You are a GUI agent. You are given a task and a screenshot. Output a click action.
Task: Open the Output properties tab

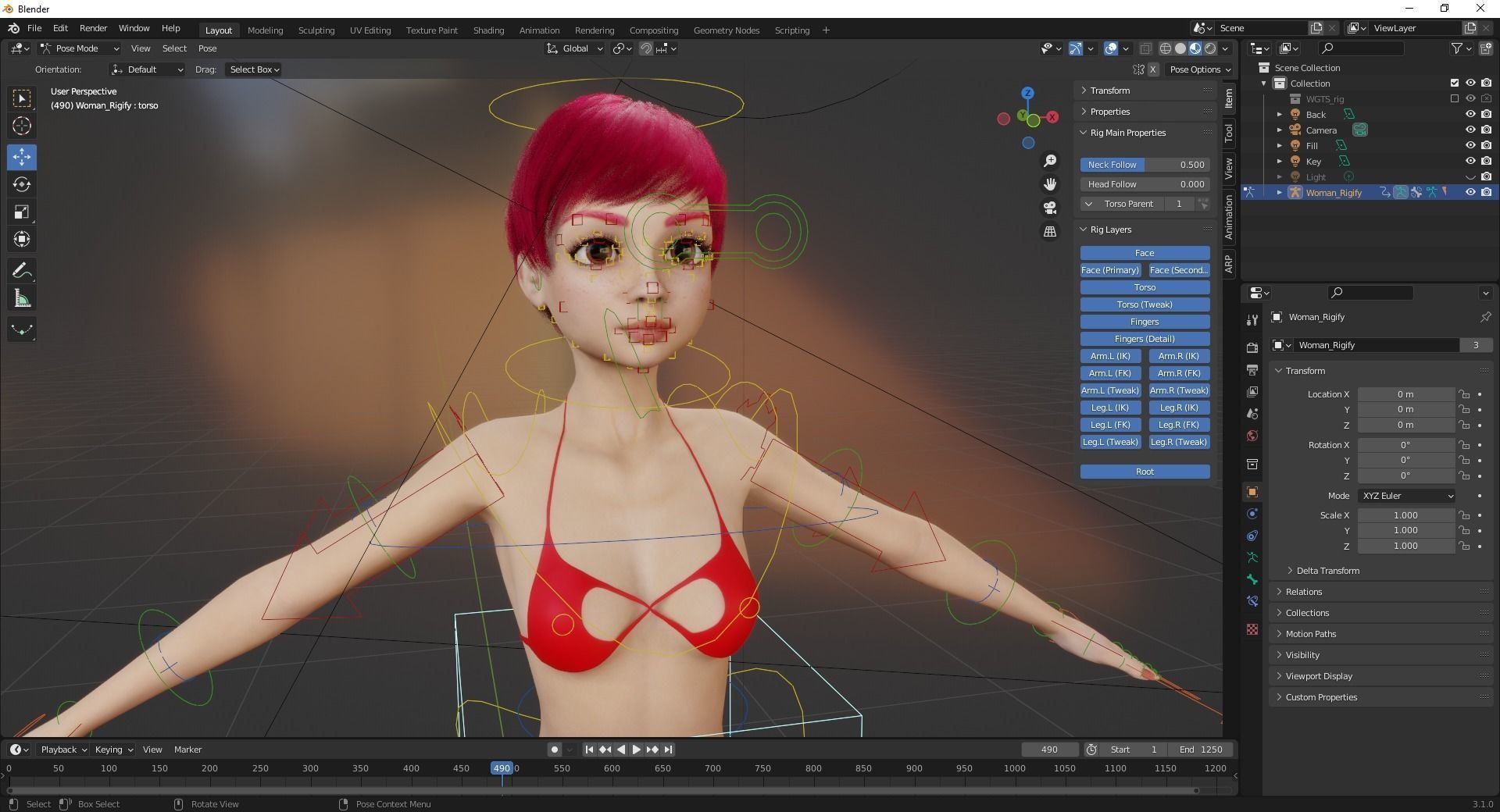[1252, 369]
